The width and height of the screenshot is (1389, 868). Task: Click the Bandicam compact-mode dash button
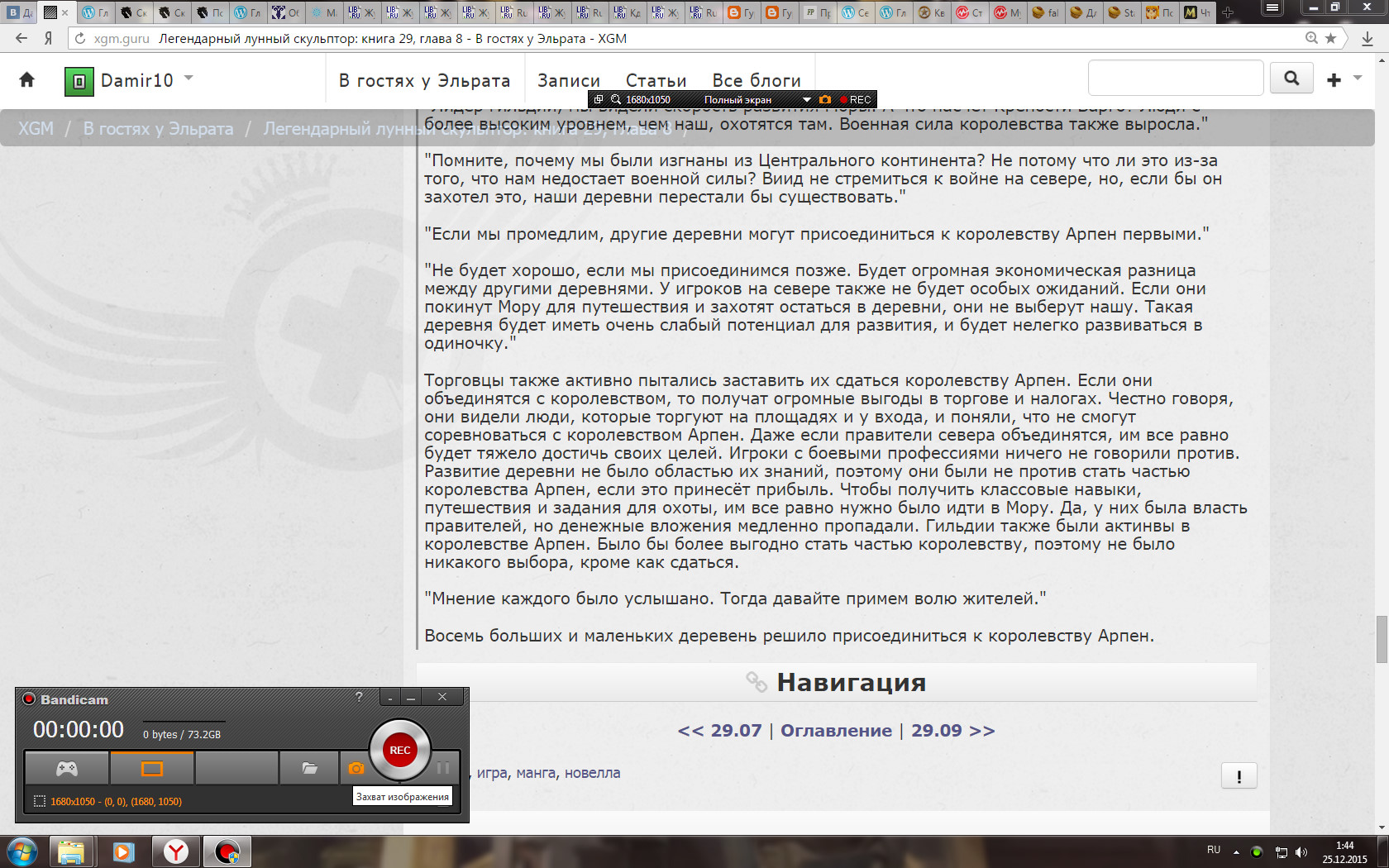tap(391, 698)
